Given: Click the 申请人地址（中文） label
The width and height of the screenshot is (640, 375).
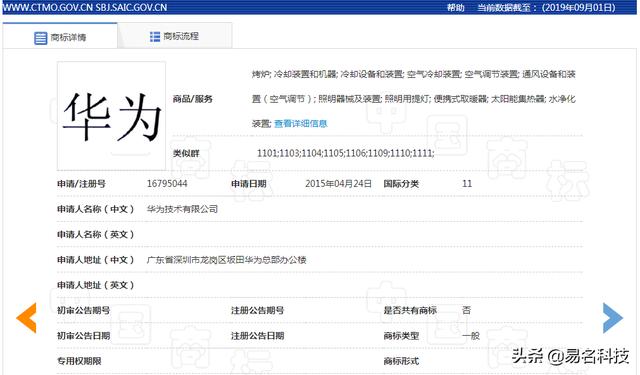Looking at the screenshot, I should [96, 260].
